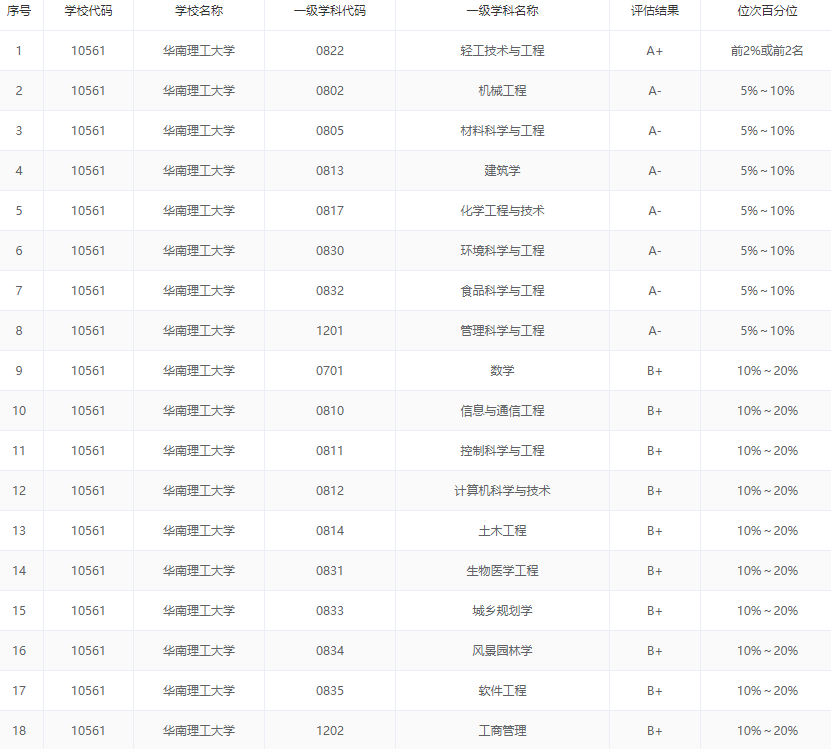
Task: Select the 食品科学与工程 subject cell
Action: (502, 290)
